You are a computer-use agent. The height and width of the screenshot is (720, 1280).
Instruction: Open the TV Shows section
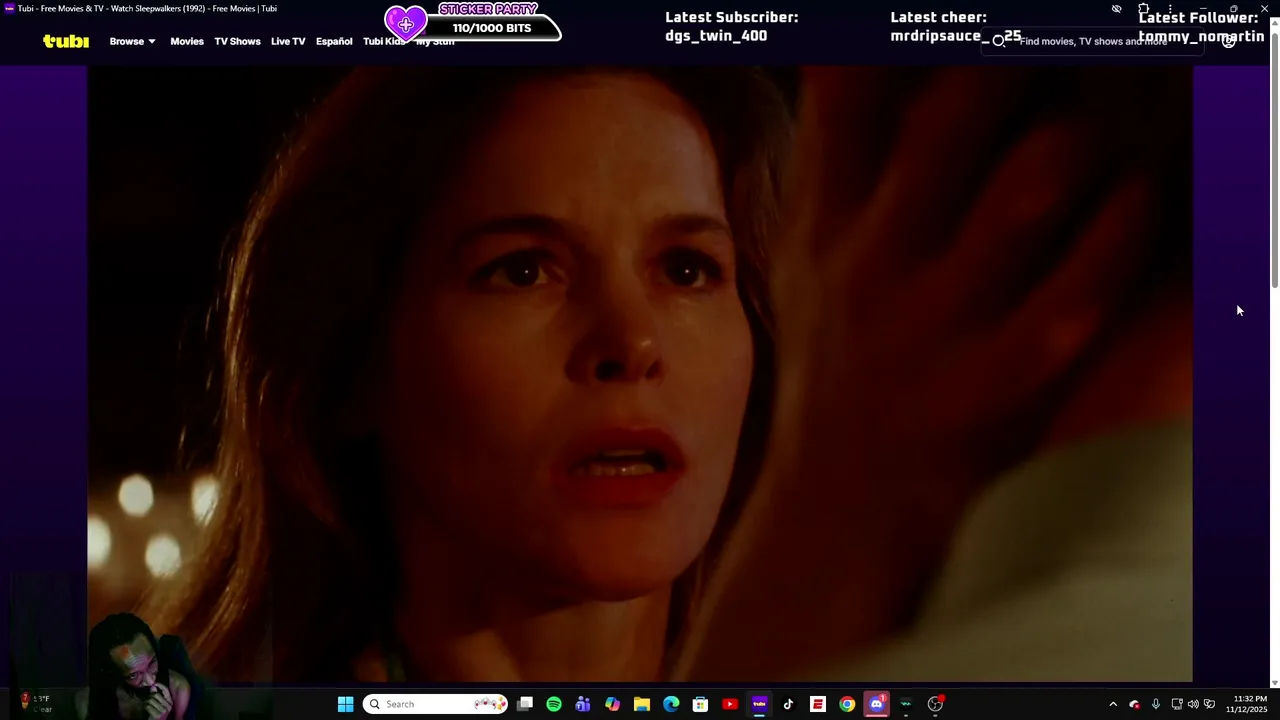(x=237, y=41)
